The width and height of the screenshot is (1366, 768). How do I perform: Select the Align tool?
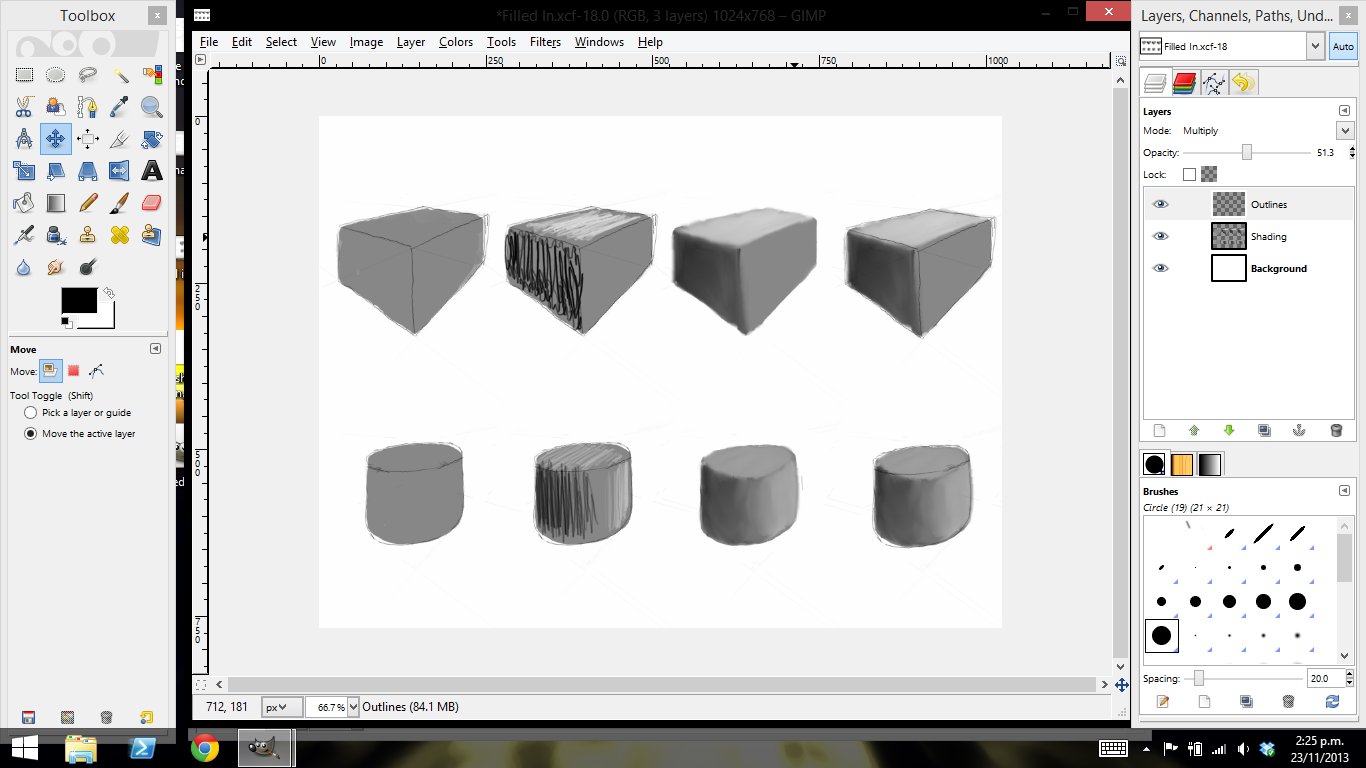[x=88, y=139]
